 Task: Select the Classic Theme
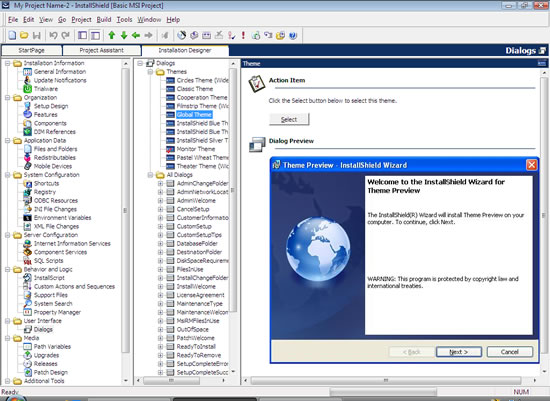195,89
